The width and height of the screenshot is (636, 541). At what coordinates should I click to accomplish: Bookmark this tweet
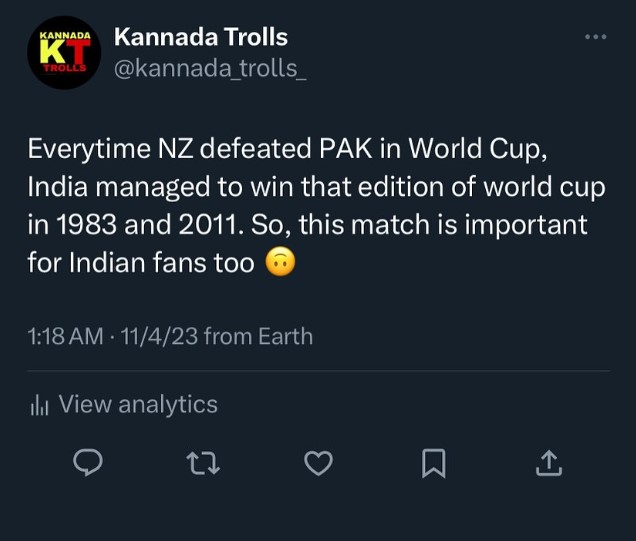tap(433, 462)
